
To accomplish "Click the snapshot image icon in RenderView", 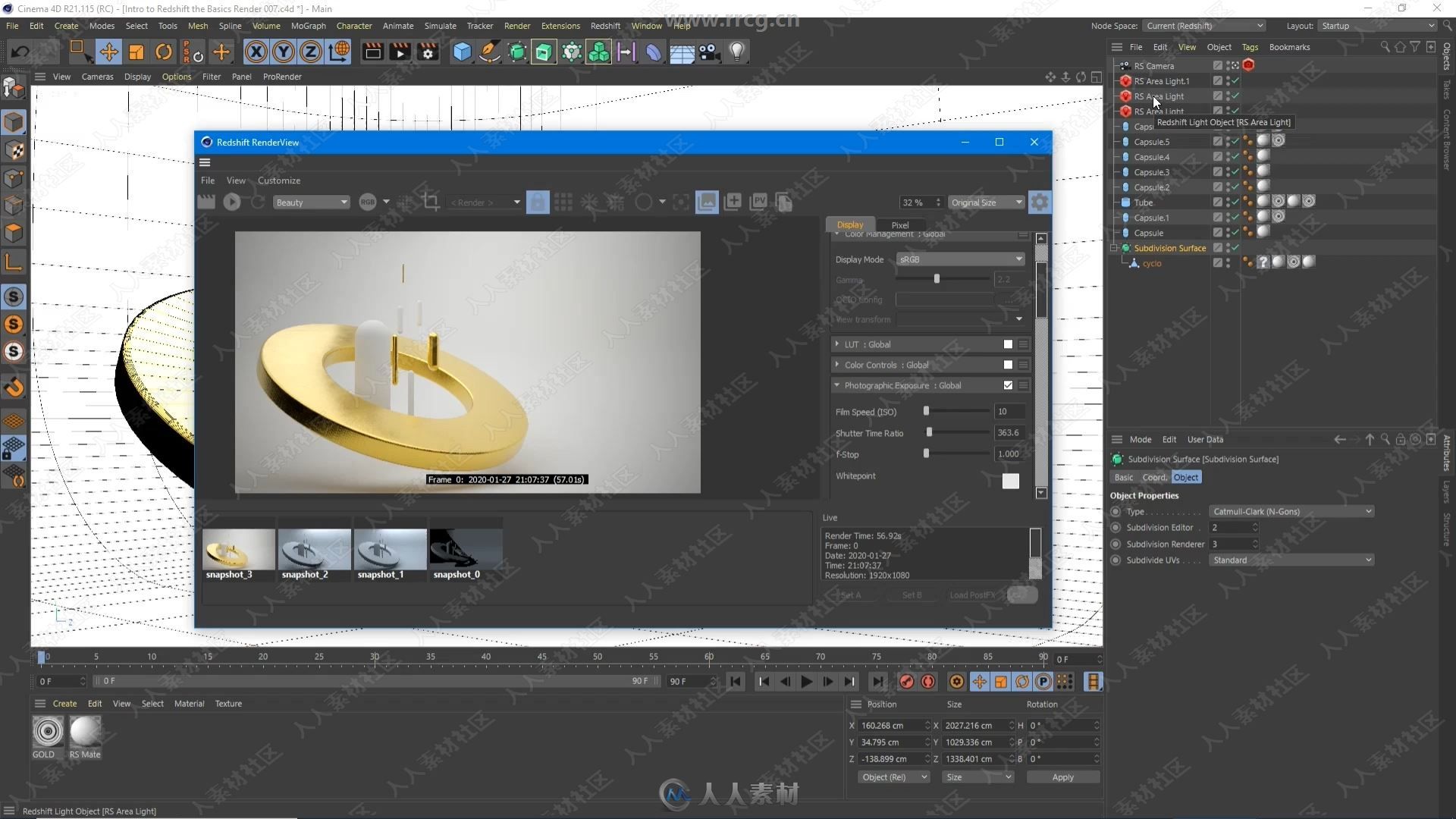I will (707, 202).
